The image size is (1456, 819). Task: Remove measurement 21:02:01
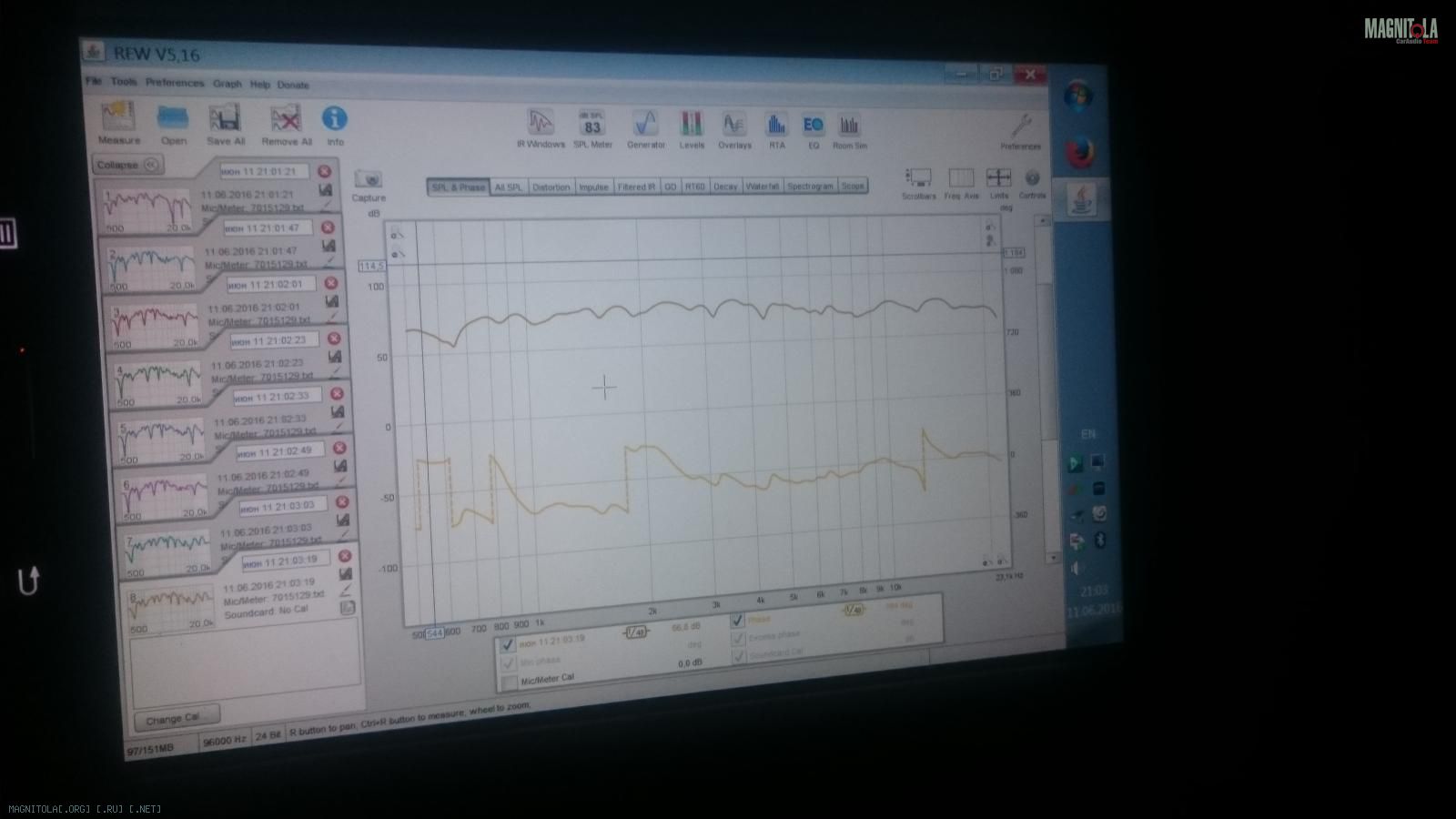(x=331, y=283)
